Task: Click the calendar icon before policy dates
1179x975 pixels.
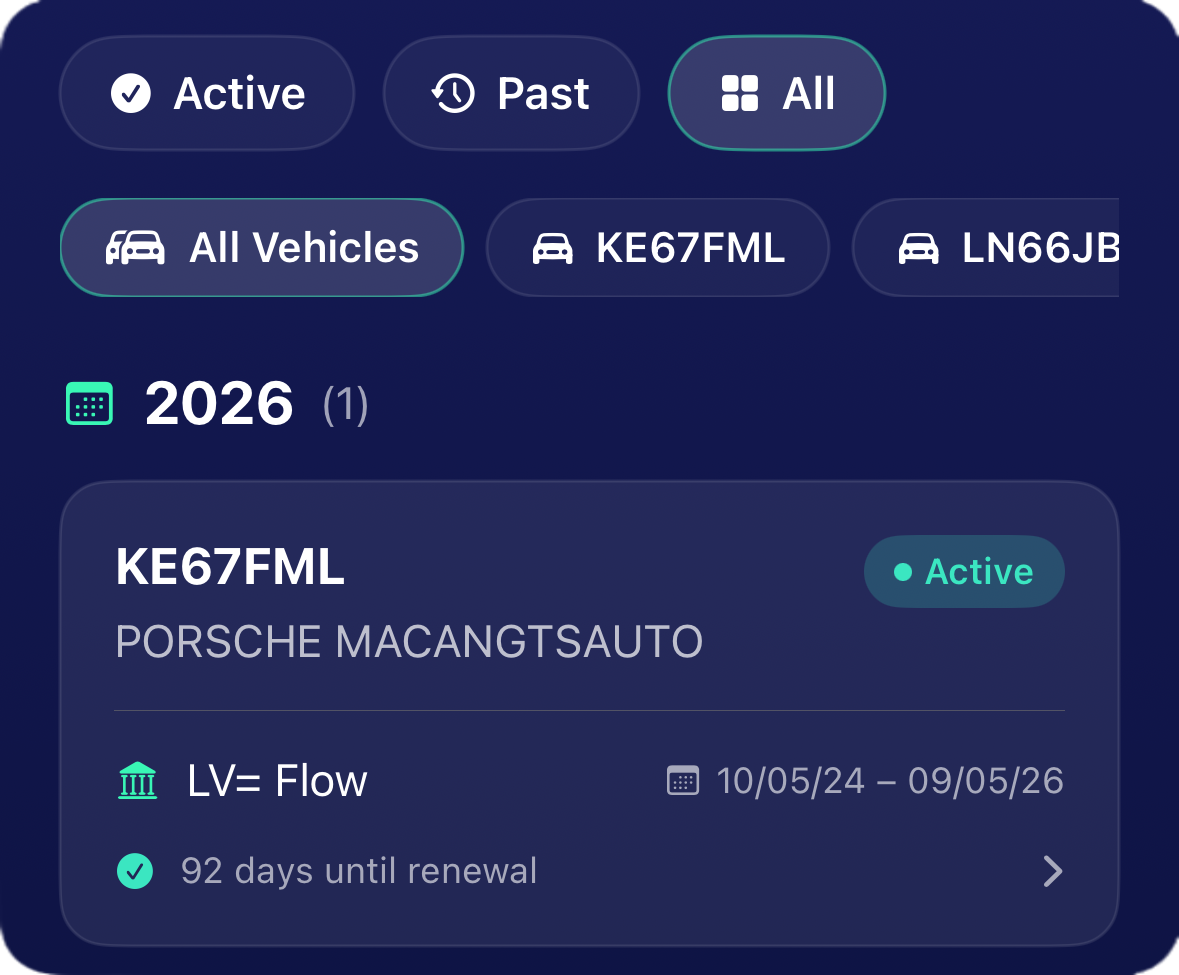Action: (683, 781)
